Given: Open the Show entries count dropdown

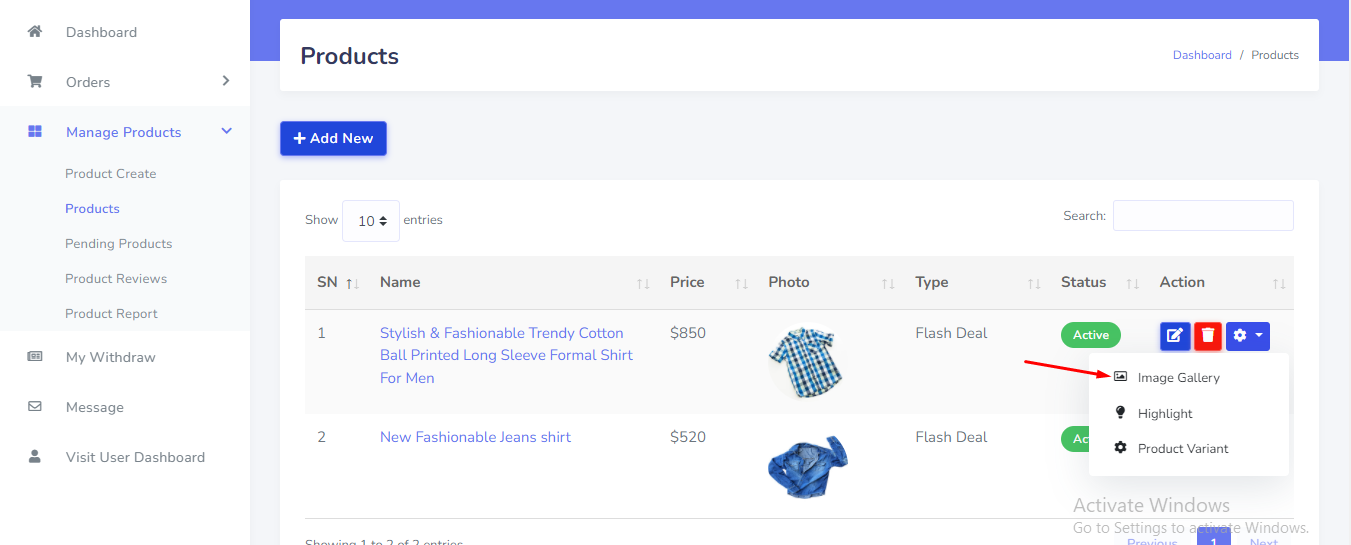Looking at the screenshot, I should click(x=371, y=221).
